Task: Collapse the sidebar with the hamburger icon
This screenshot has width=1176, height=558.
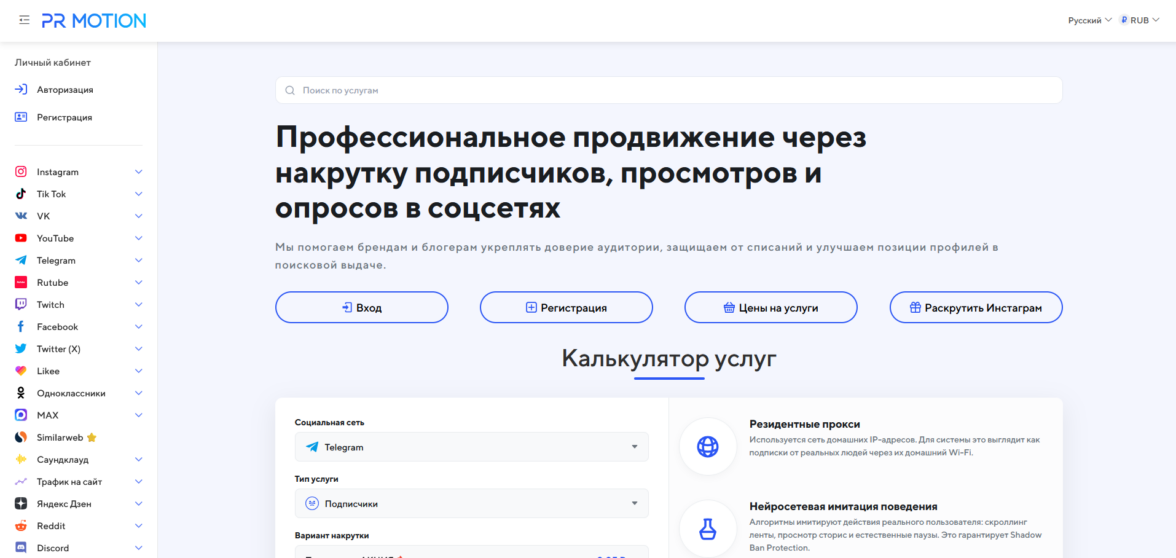Action: (x=24, y=20)
